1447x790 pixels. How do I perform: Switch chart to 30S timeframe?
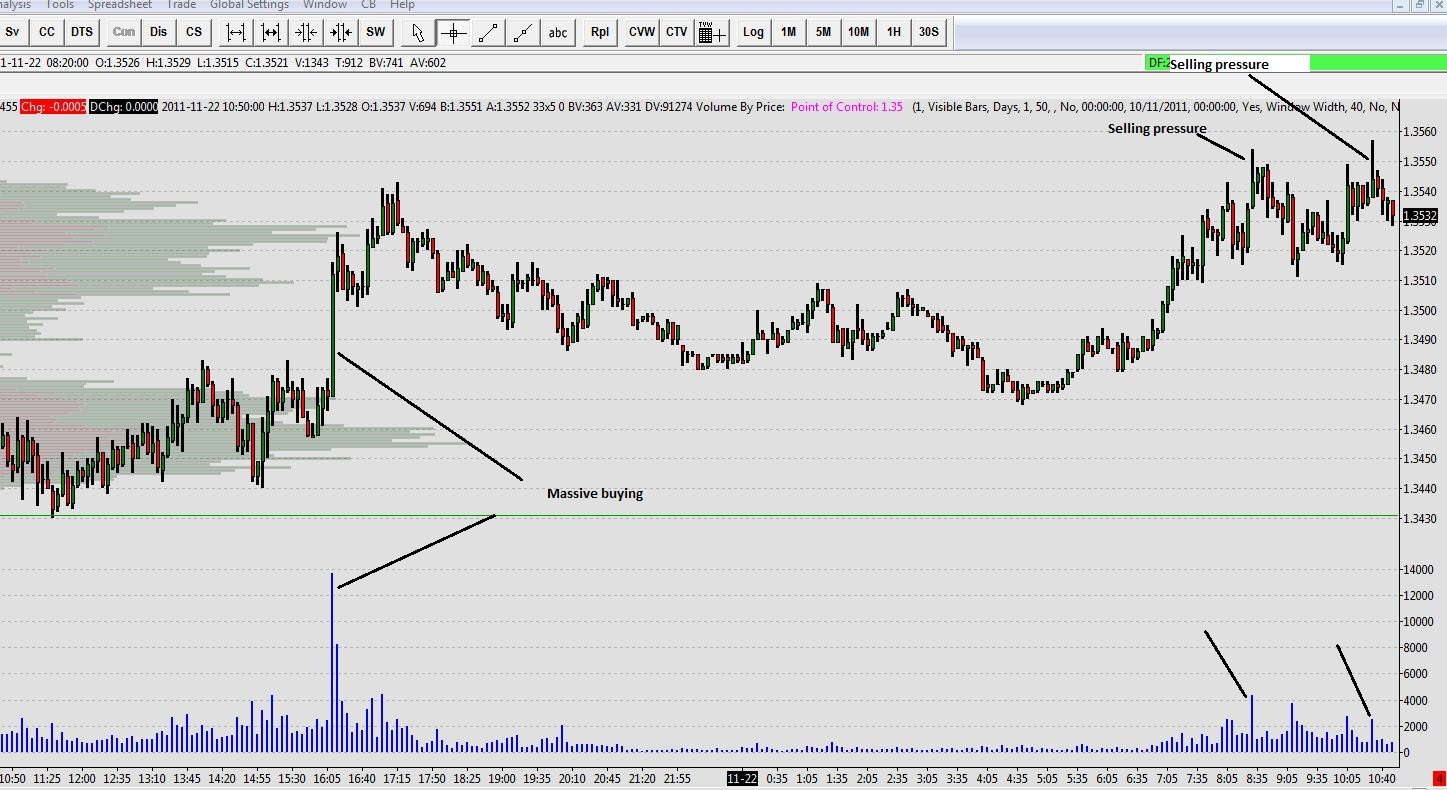928,32
